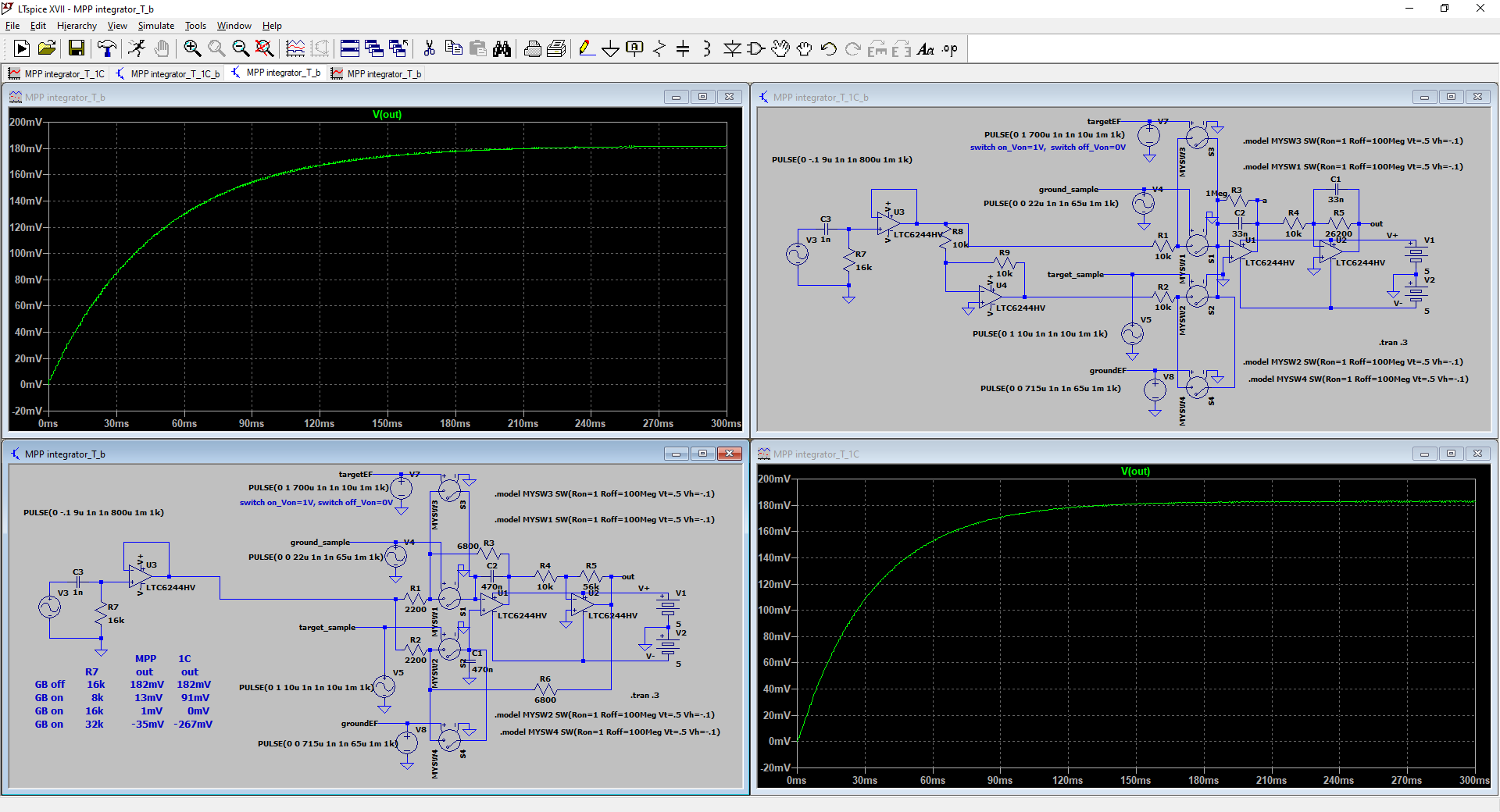Click the SPICE directive .op icon
This screenshot has height=812, width=1500.
click(x=949, y=49)
